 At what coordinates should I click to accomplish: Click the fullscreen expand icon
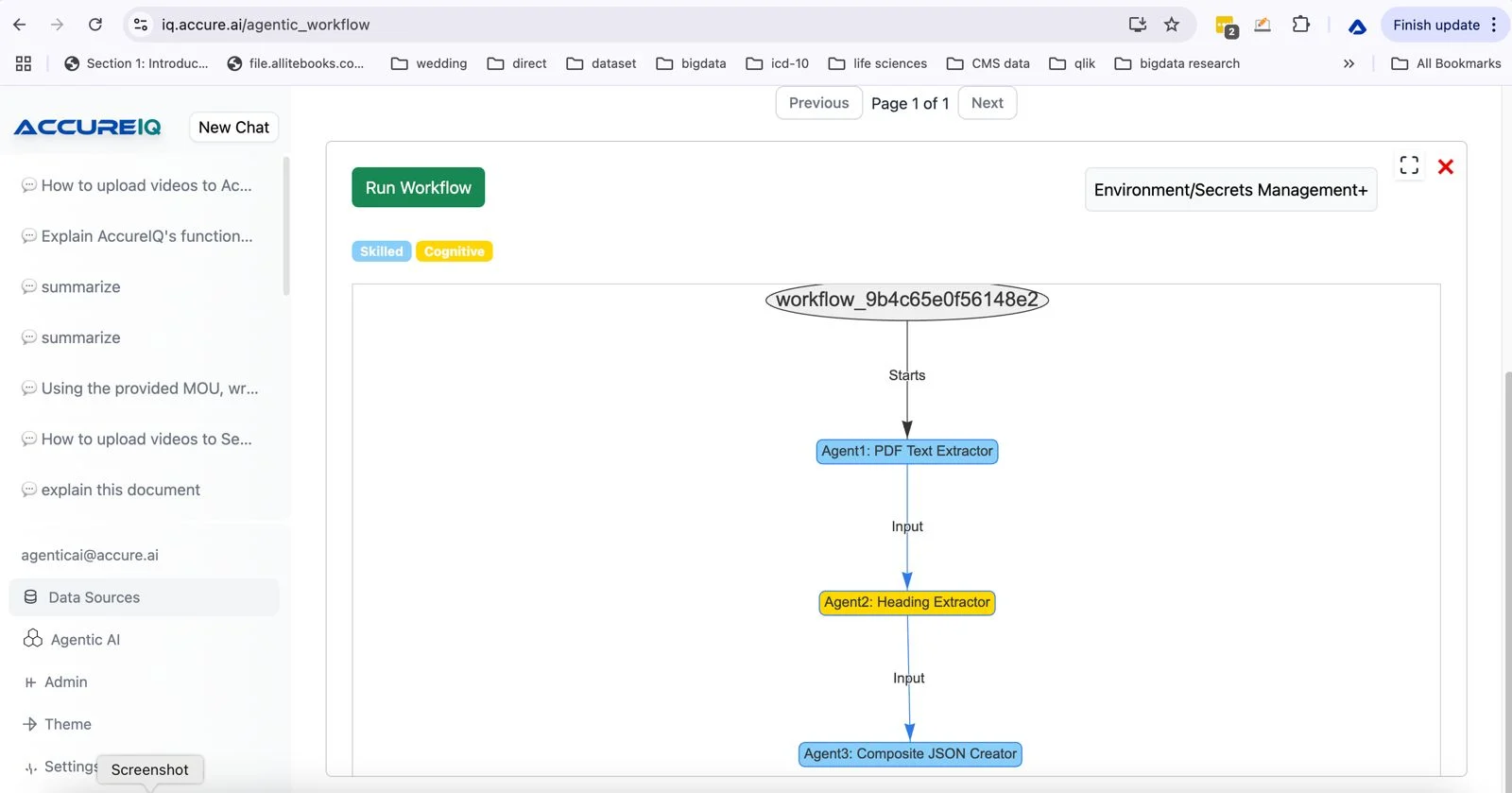(1409, 165)
